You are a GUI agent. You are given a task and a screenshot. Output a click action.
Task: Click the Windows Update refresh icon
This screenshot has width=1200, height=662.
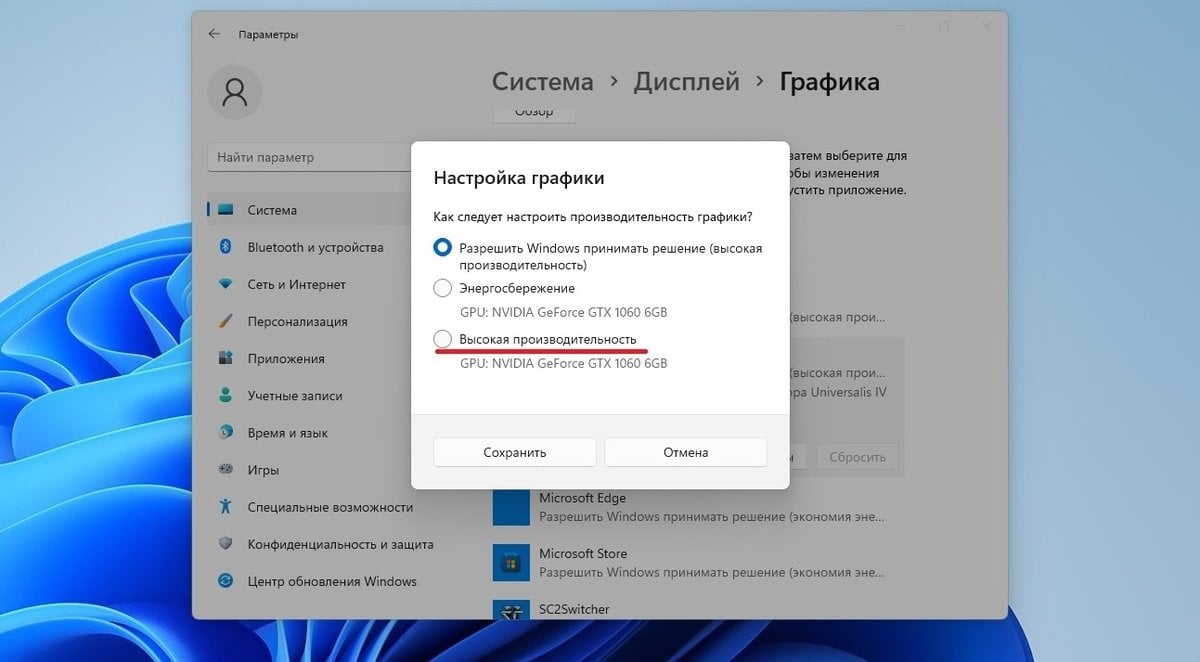tap(226, 581)
